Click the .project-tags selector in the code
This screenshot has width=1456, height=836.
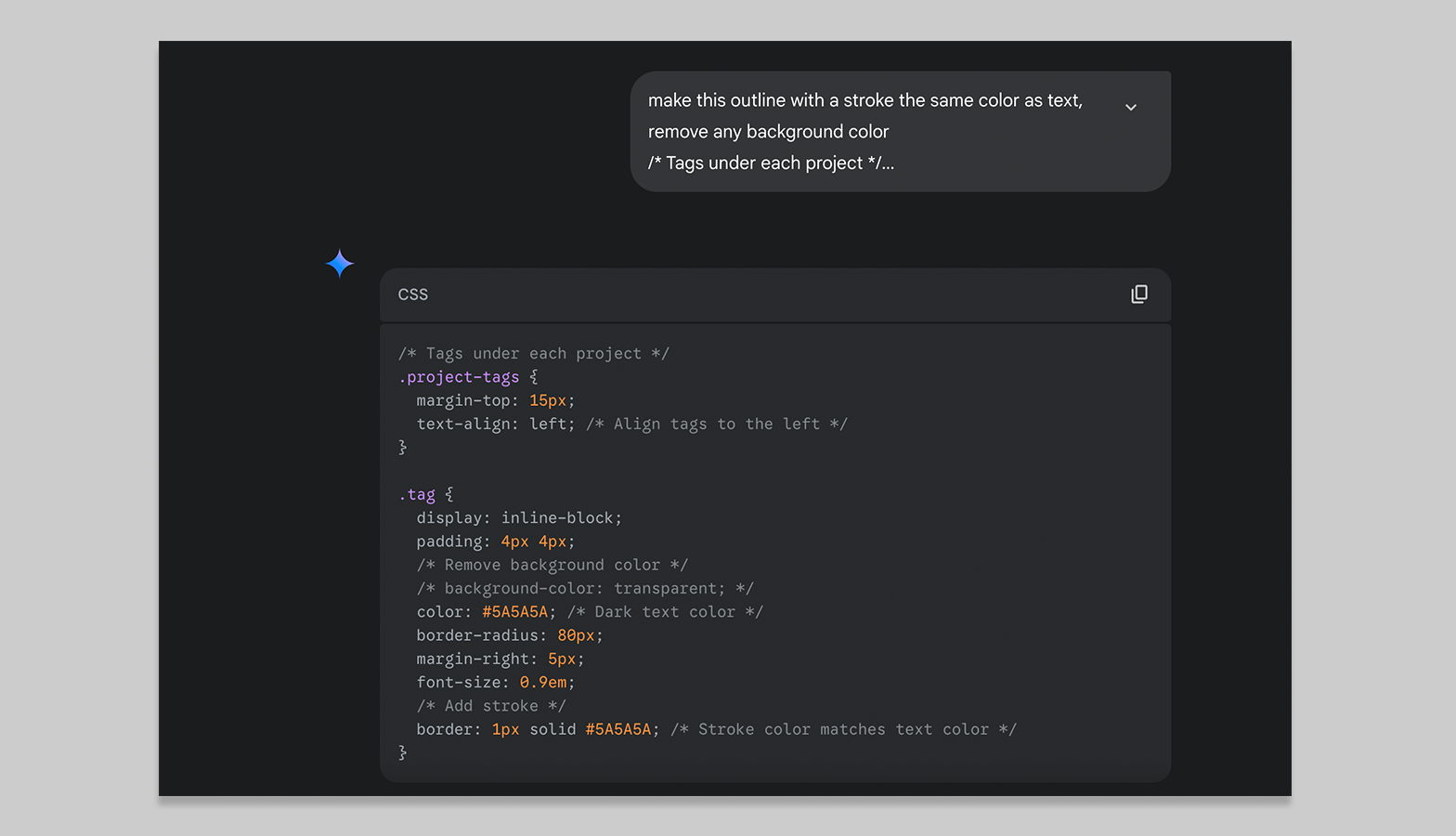tap(459, 377)
